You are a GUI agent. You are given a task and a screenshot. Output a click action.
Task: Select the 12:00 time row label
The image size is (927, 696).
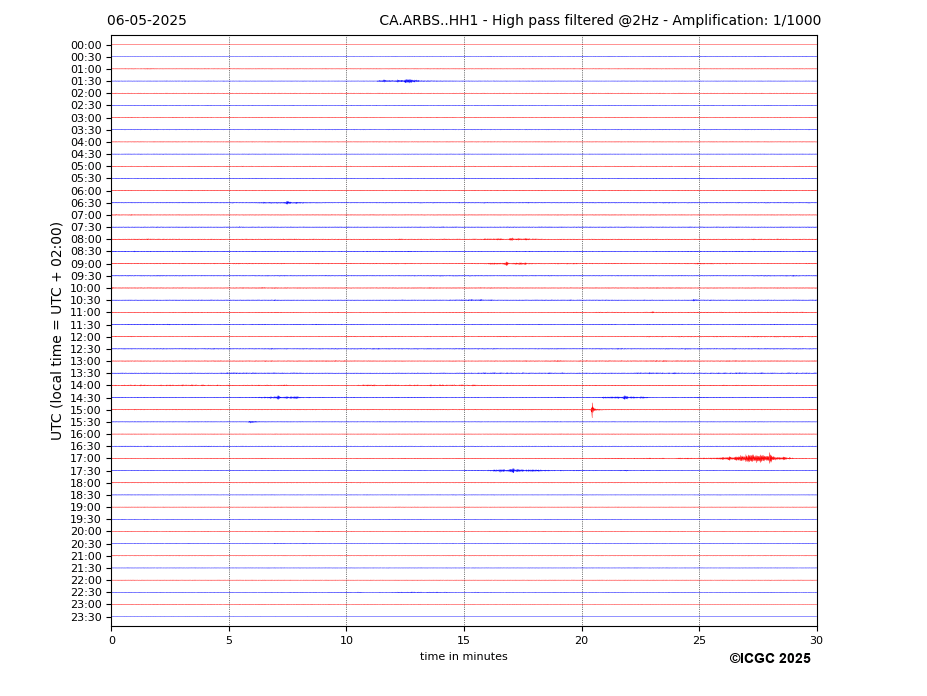(86, 337)
